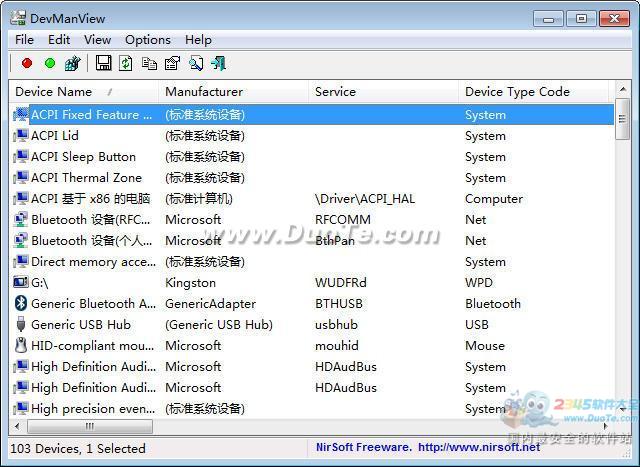640x467 pixels.
Task: Sort by the Device Name column header
Action: (84, 91)
